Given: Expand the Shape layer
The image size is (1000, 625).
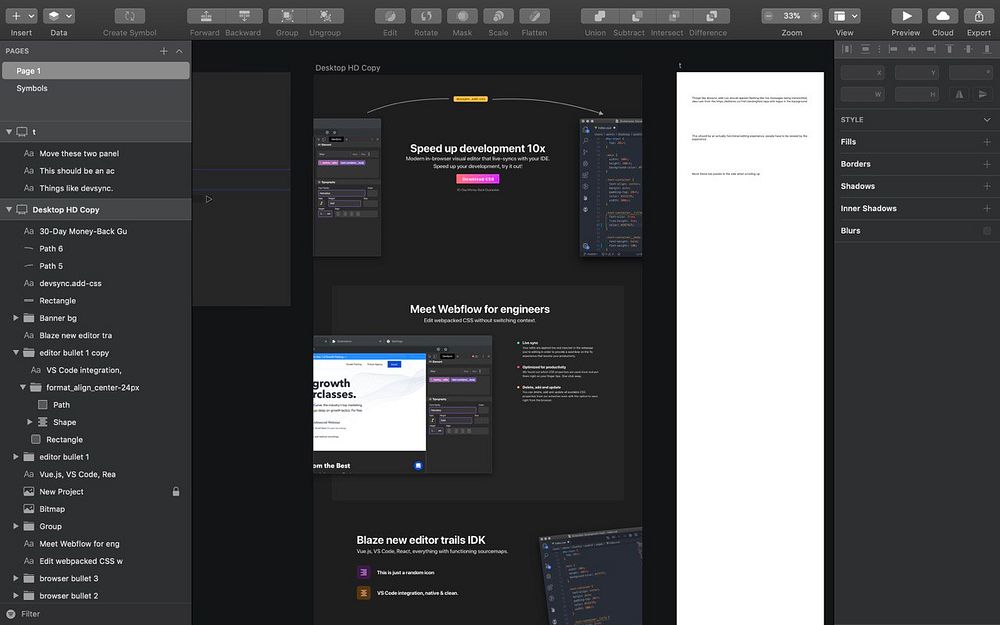Looking at the screenshot, I should pos(29,422).
